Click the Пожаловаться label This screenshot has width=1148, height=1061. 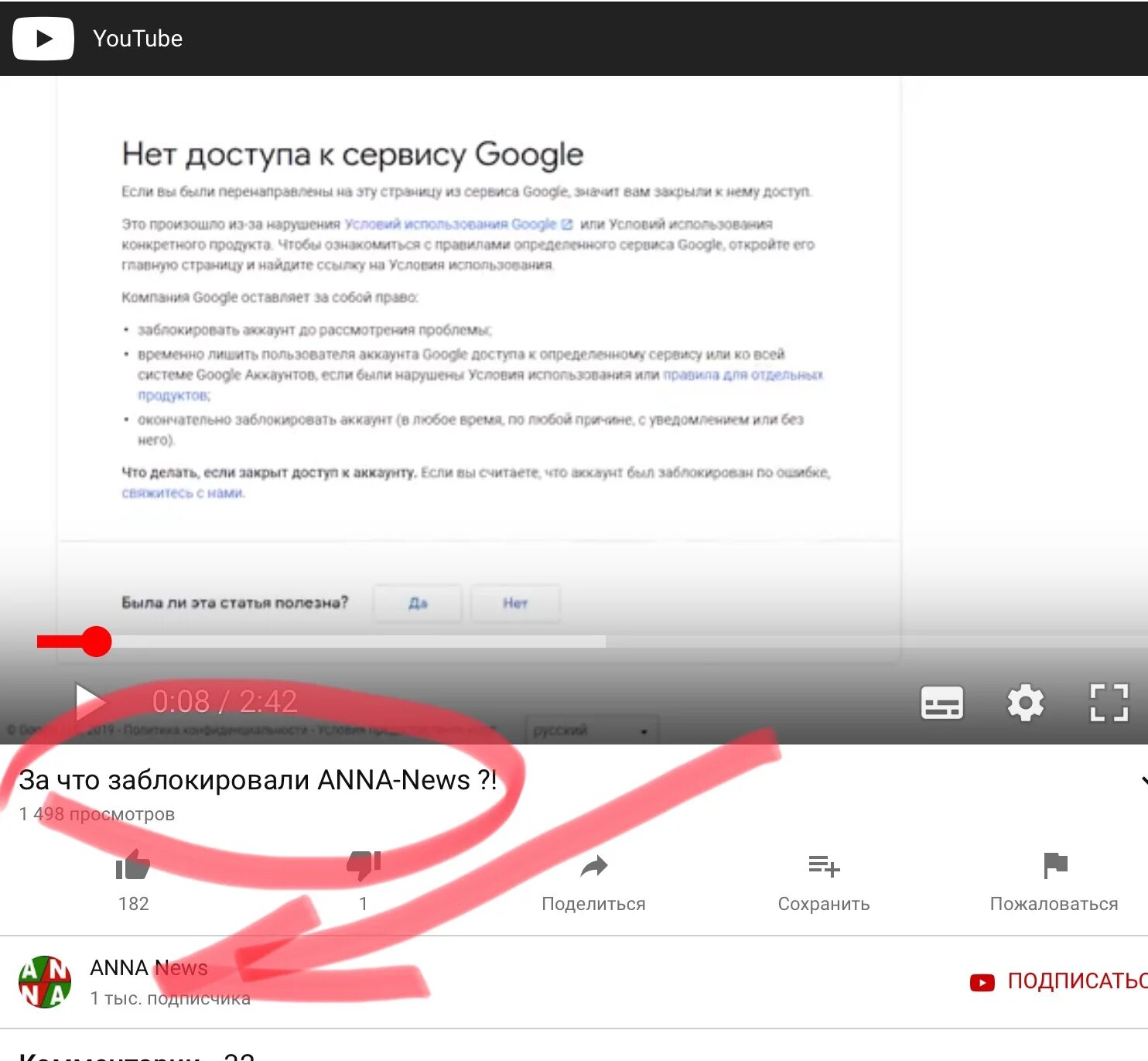(x=1054, y=904)
